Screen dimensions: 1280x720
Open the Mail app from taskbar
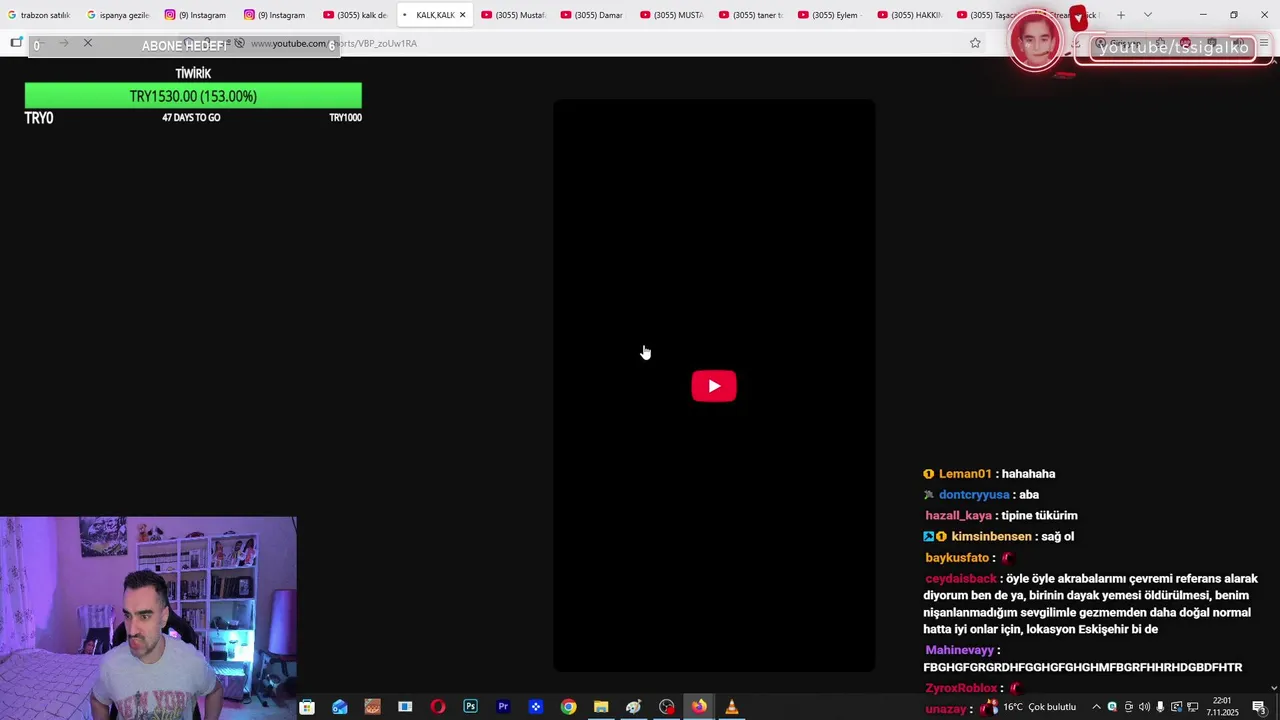click(340, 707)
